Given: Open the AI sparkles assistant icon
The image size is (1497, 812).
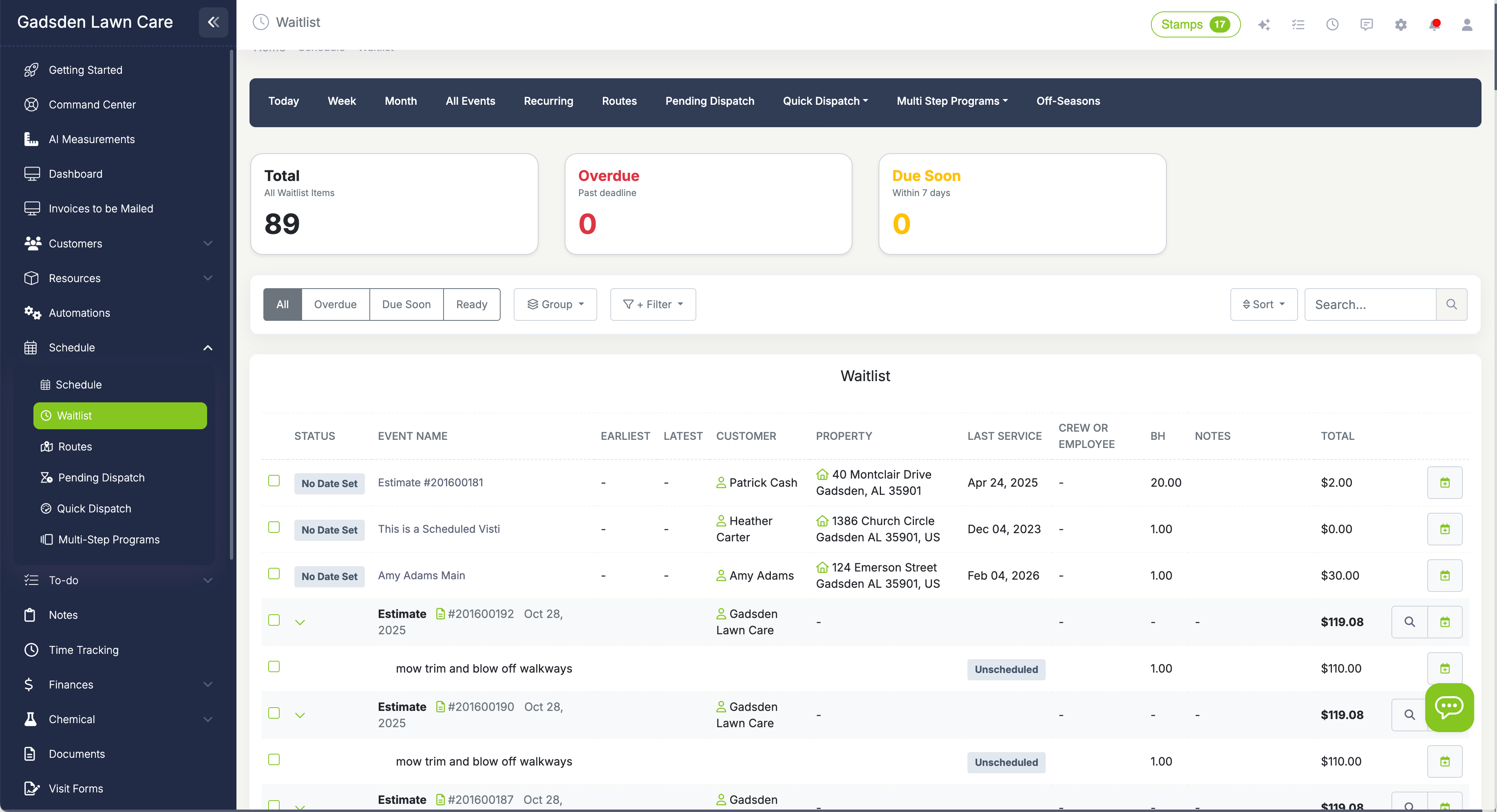Looking at the screenshot, I should [x=1265, y=24].
